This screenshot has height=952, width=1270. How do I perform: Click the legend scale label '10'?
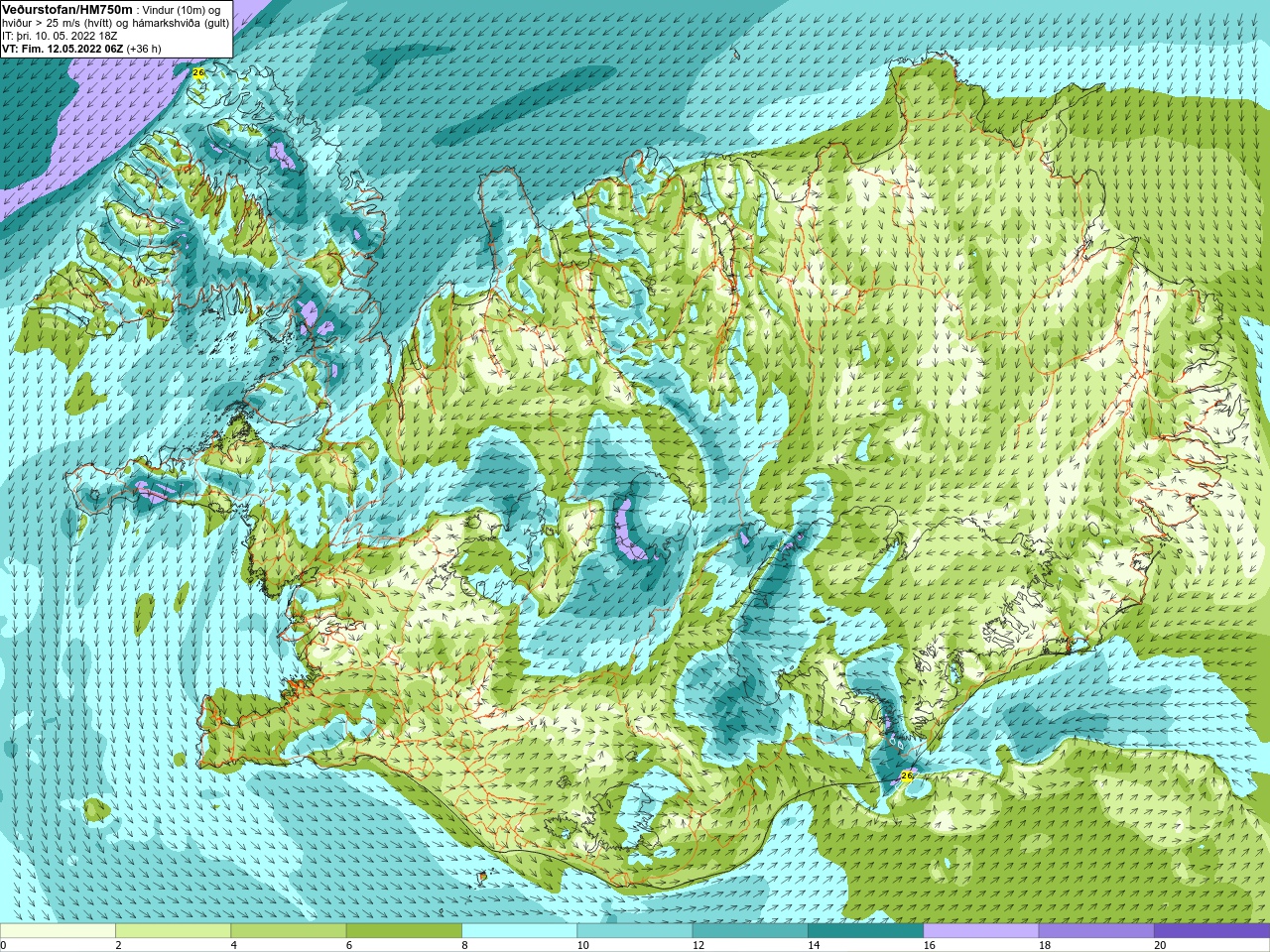pyautogui.click(x=582, y=945)
